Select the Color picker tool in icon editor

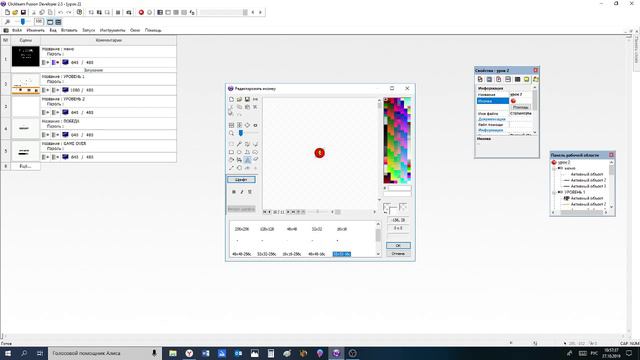(x=239, y=144)
